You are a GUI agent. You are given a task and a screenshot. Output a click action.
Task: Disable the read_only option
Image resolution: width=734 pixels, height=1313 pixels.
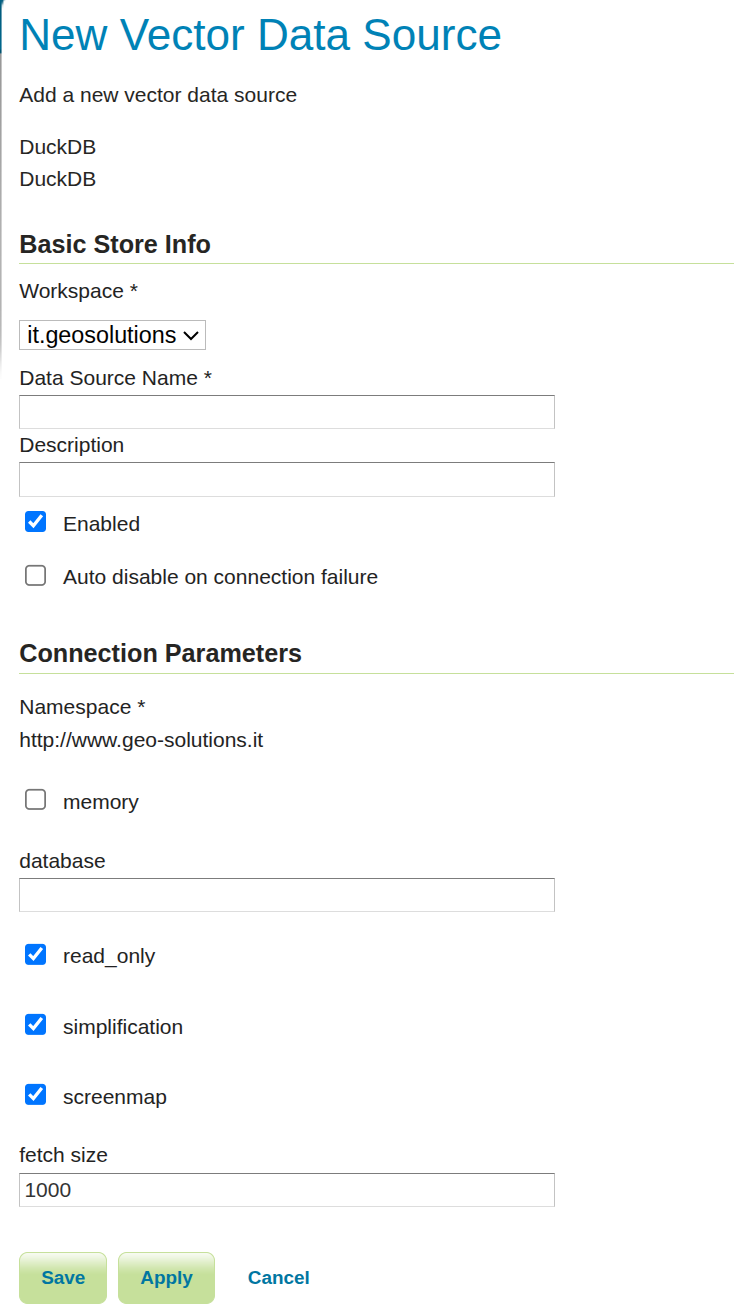click(35, 954)
